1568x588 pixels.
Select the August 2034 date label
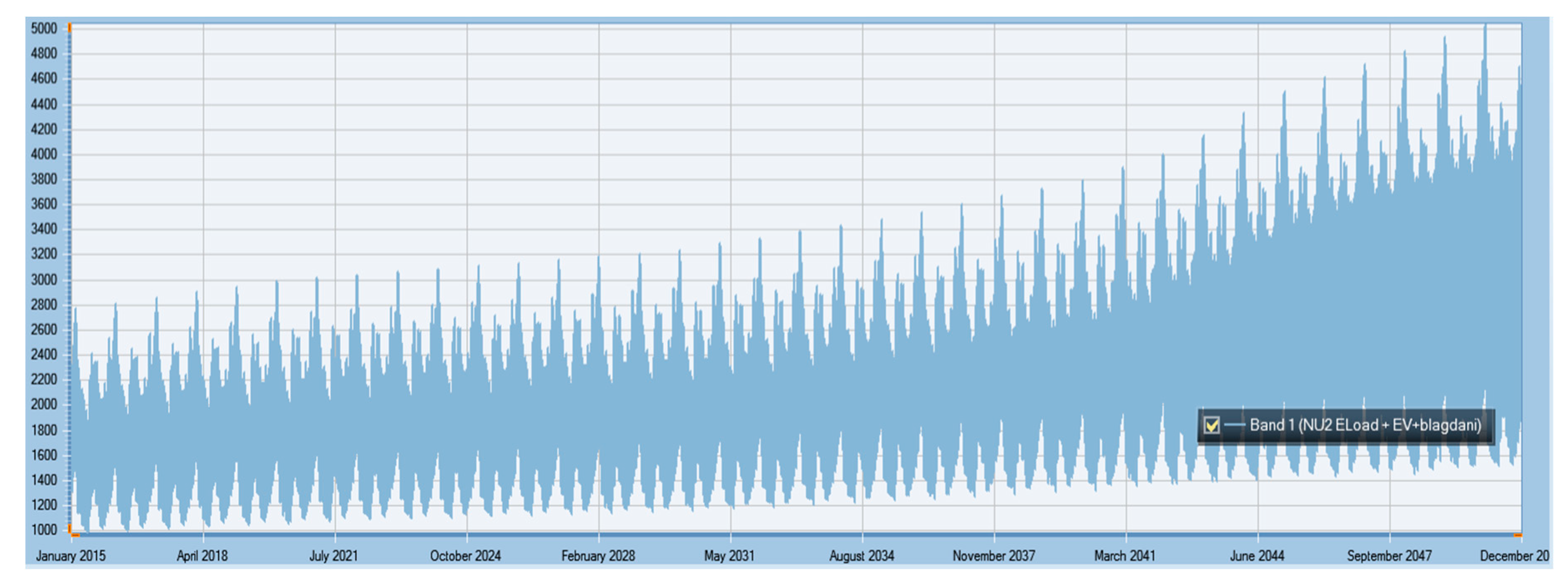click(861, 556)
